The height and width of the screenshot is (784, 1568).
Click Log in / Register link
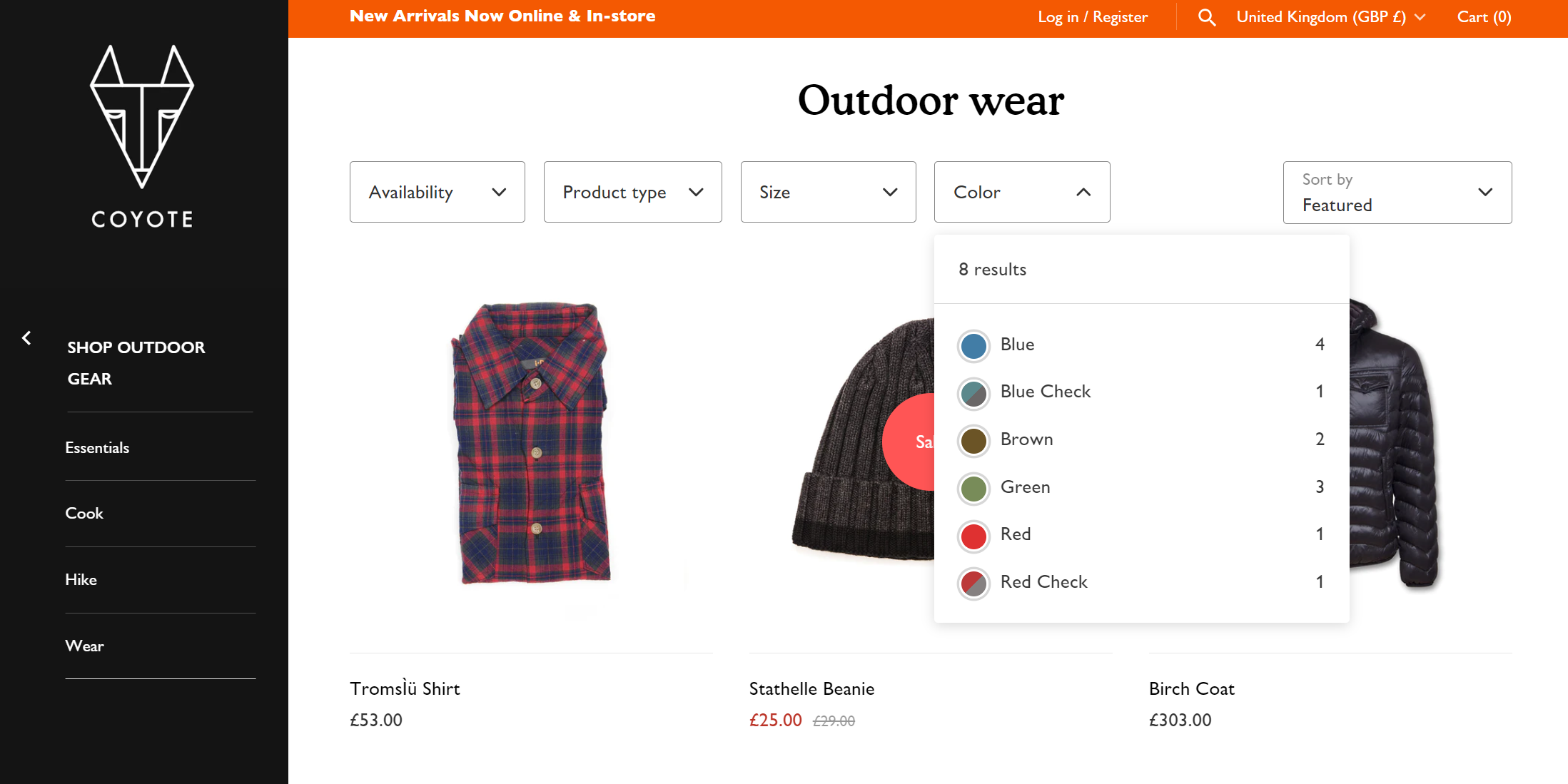point(1093,17)
